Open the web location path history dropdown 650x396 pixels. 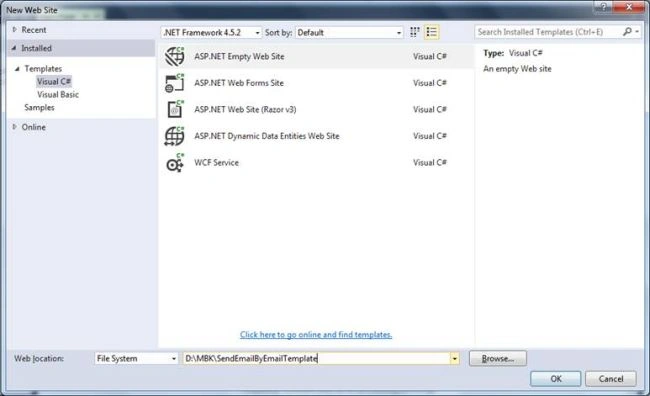[455, 358]
